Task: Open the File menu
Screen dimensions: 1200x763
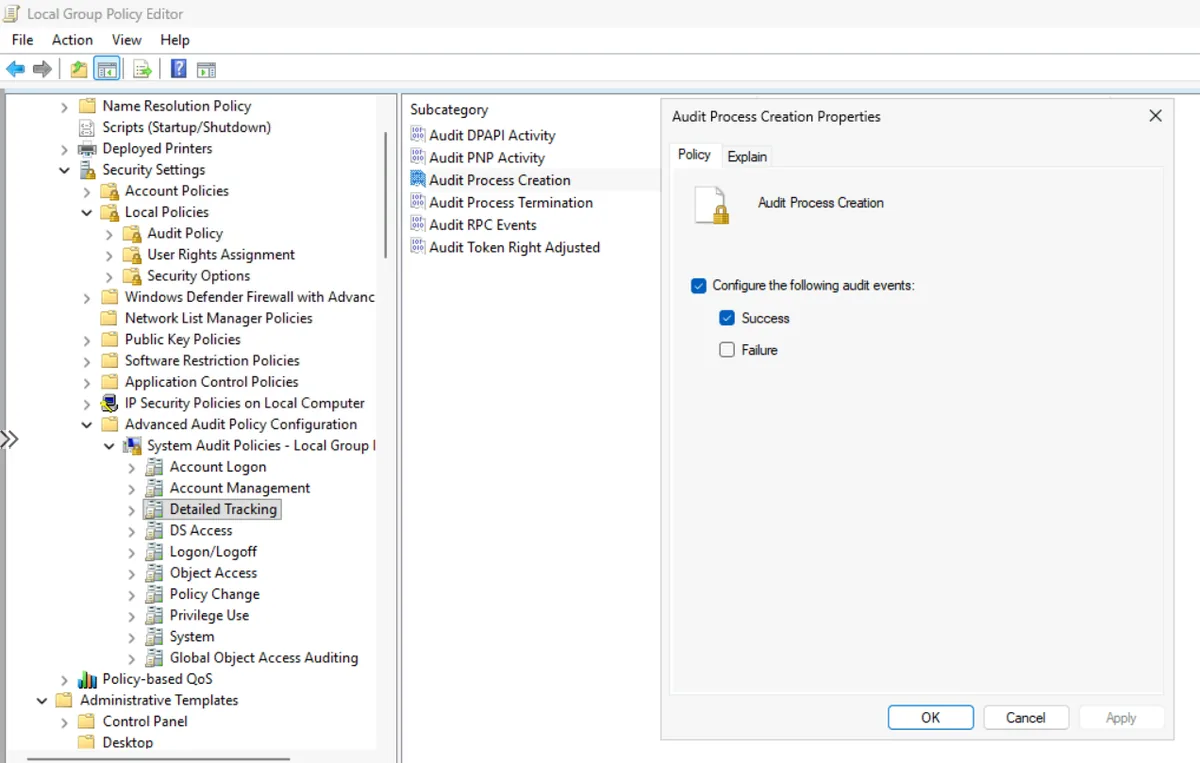Action: point(22,40)
